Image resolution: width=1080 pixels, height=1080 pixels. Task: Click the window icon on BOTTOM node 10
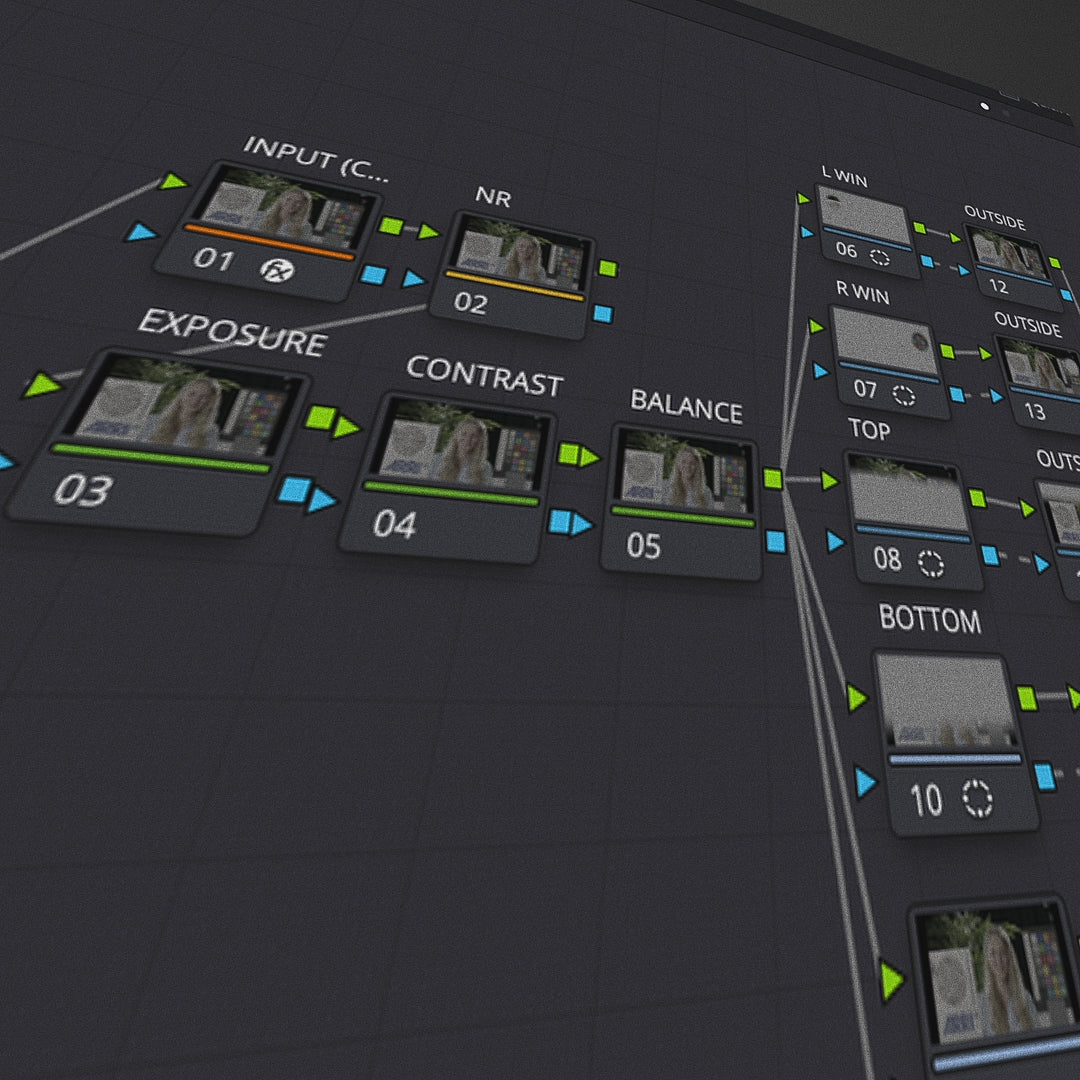(977, 800)
